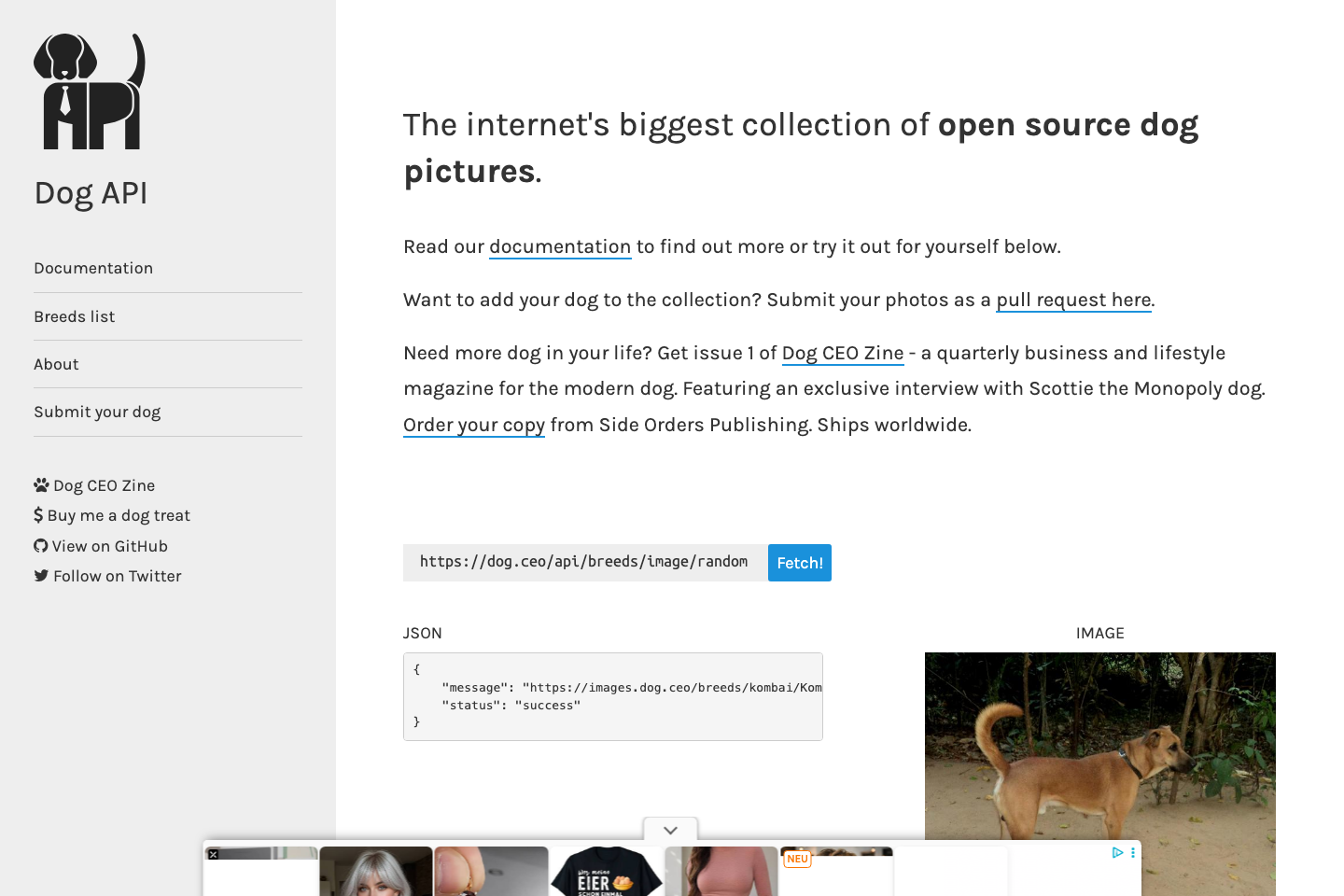This screenshot has height=896, width=1344.
Task: Select Submit your dog
Action: [97, 412]
